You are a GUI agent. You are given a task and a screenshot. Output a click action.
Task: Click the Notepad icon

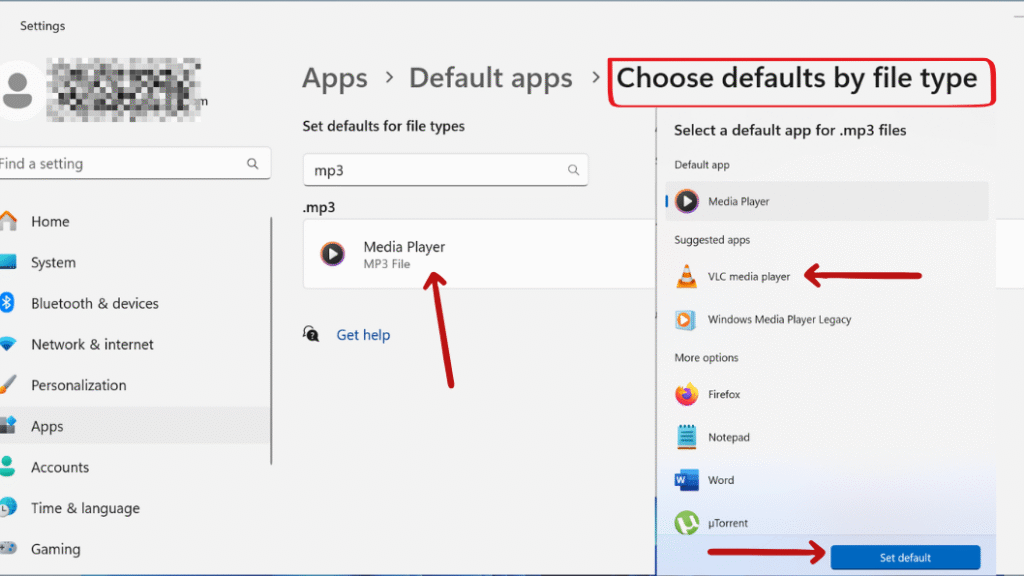point(686,437)
